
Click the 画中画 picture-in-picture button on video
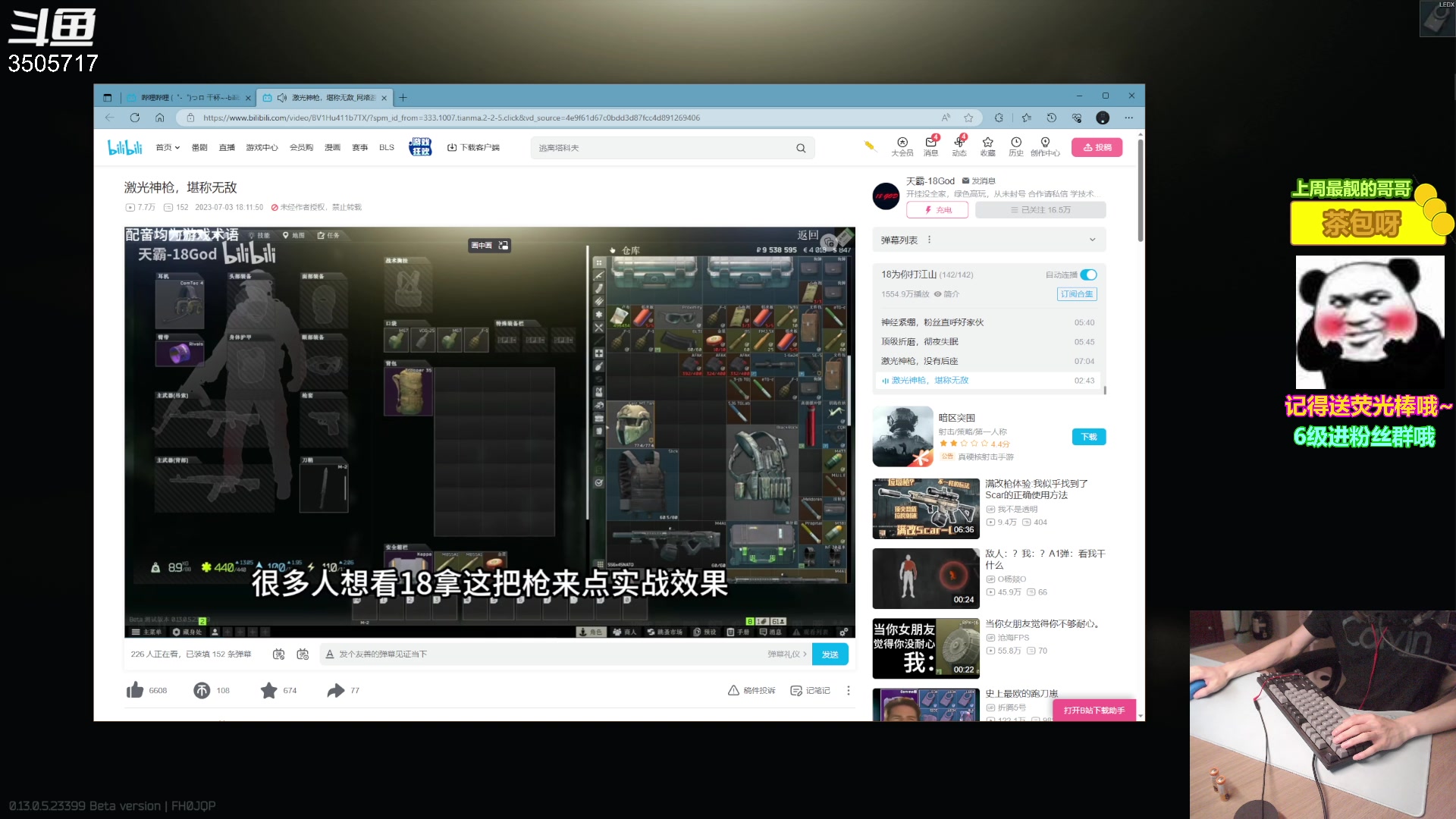[x=489, y=245]
